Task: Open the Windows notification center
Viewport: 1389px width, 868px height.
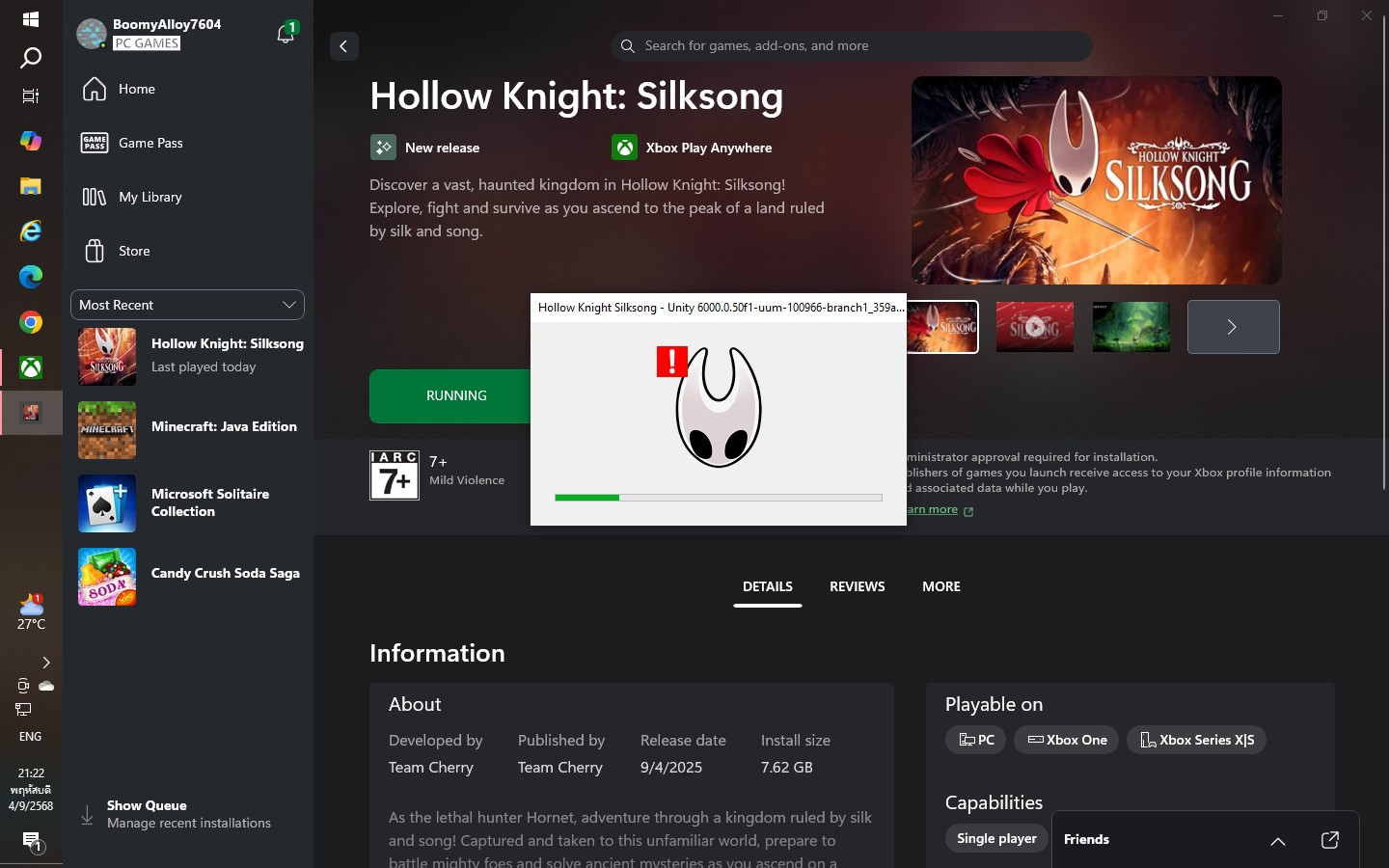Action: click(32, 842)
